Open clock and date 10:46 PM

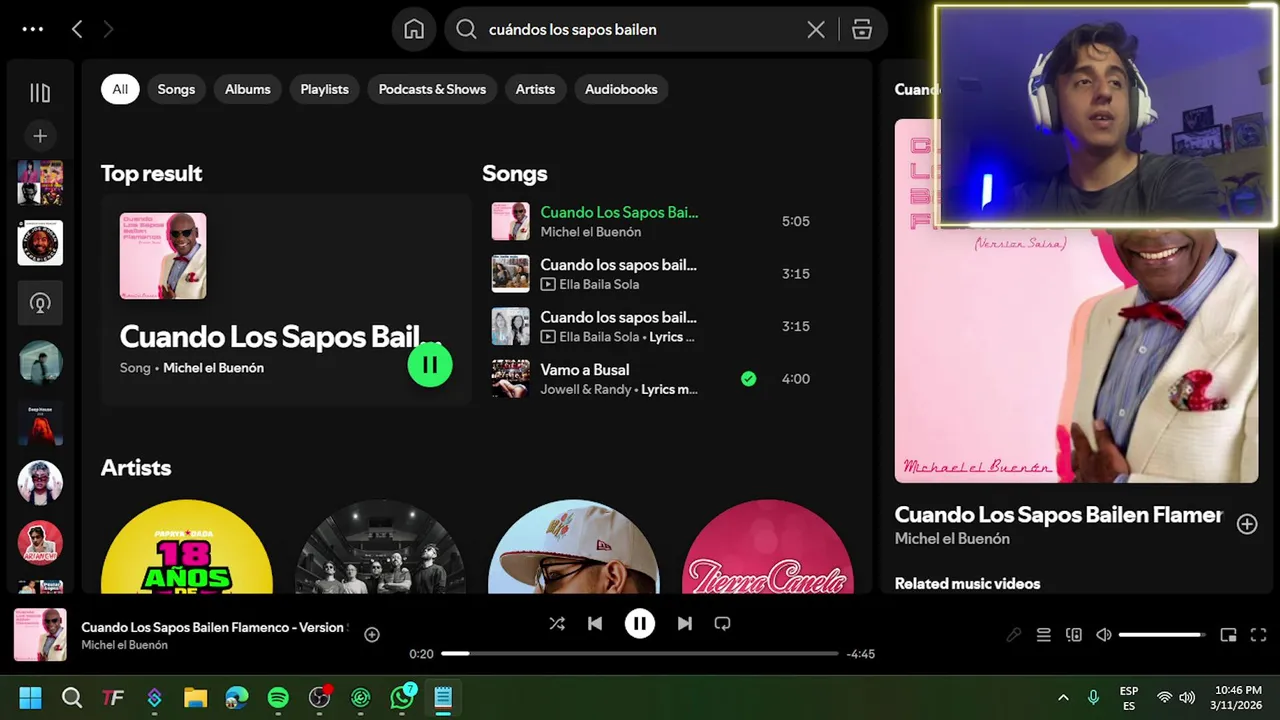pyautogui.click(x=1238, y=698)
